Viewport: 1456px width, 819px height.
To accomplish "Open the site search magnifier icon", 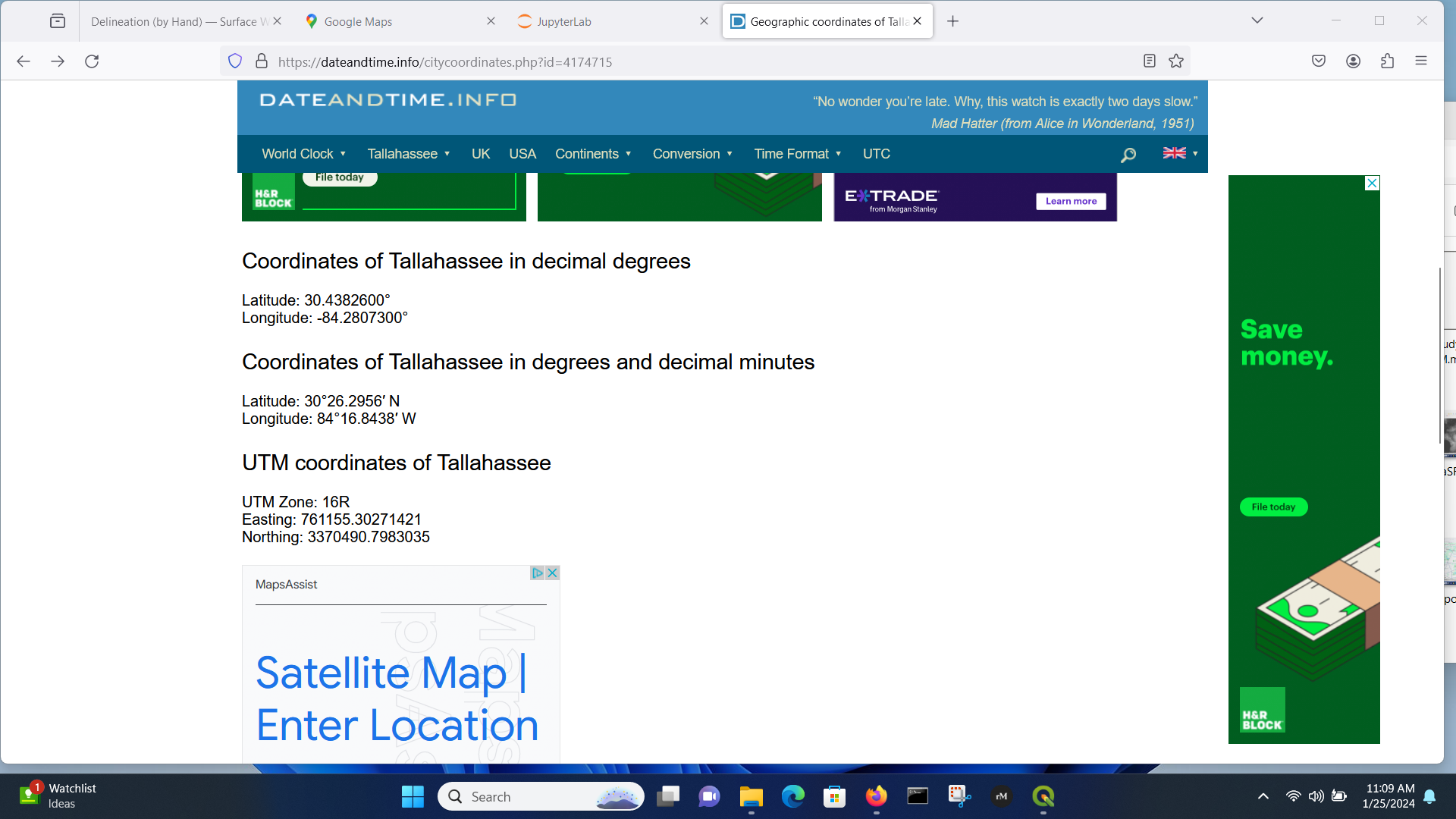I will pos(1128,155).
